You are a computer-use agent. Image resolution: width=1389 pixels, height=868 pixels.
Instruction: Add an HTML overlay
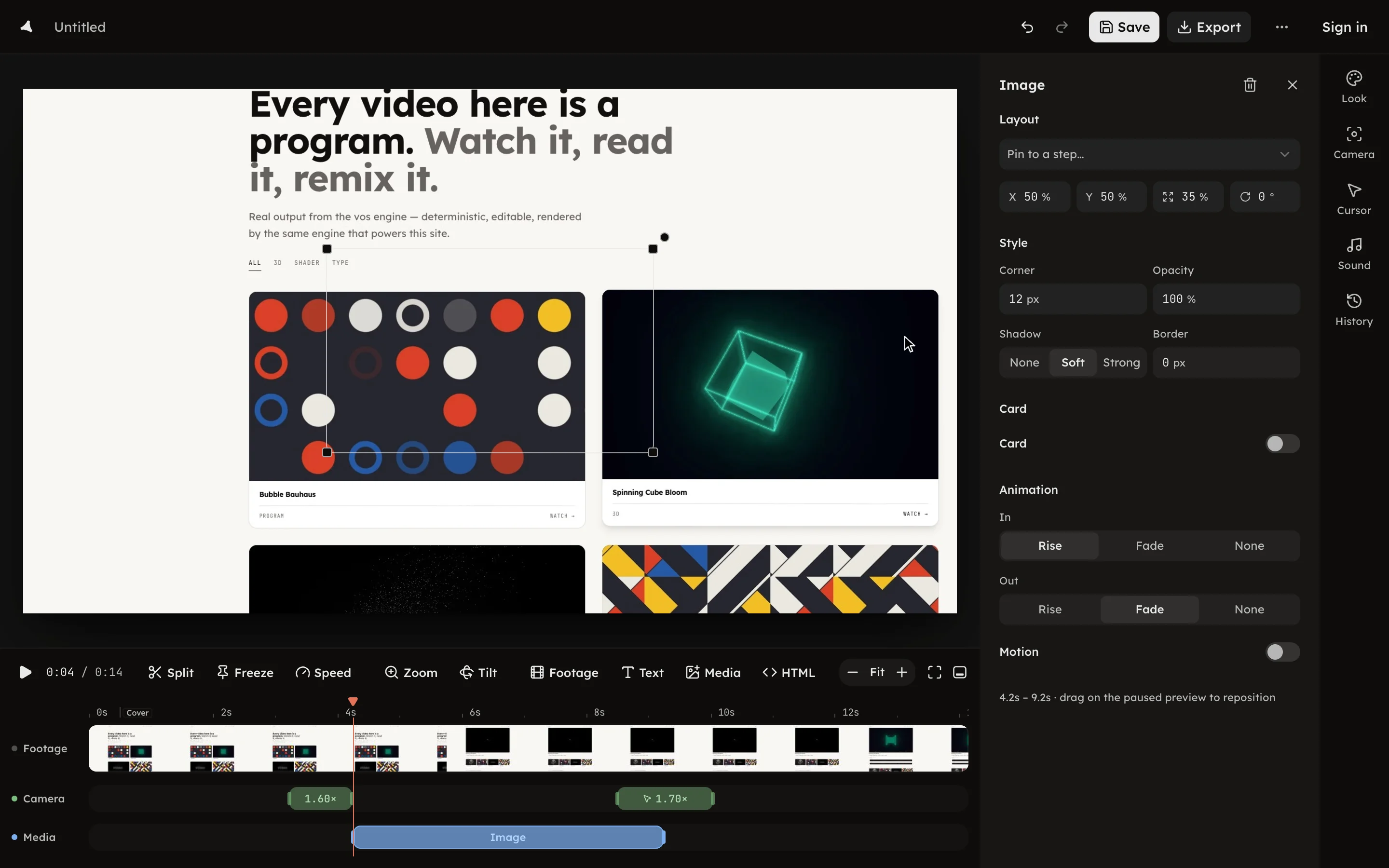click(x=789, y=672)
